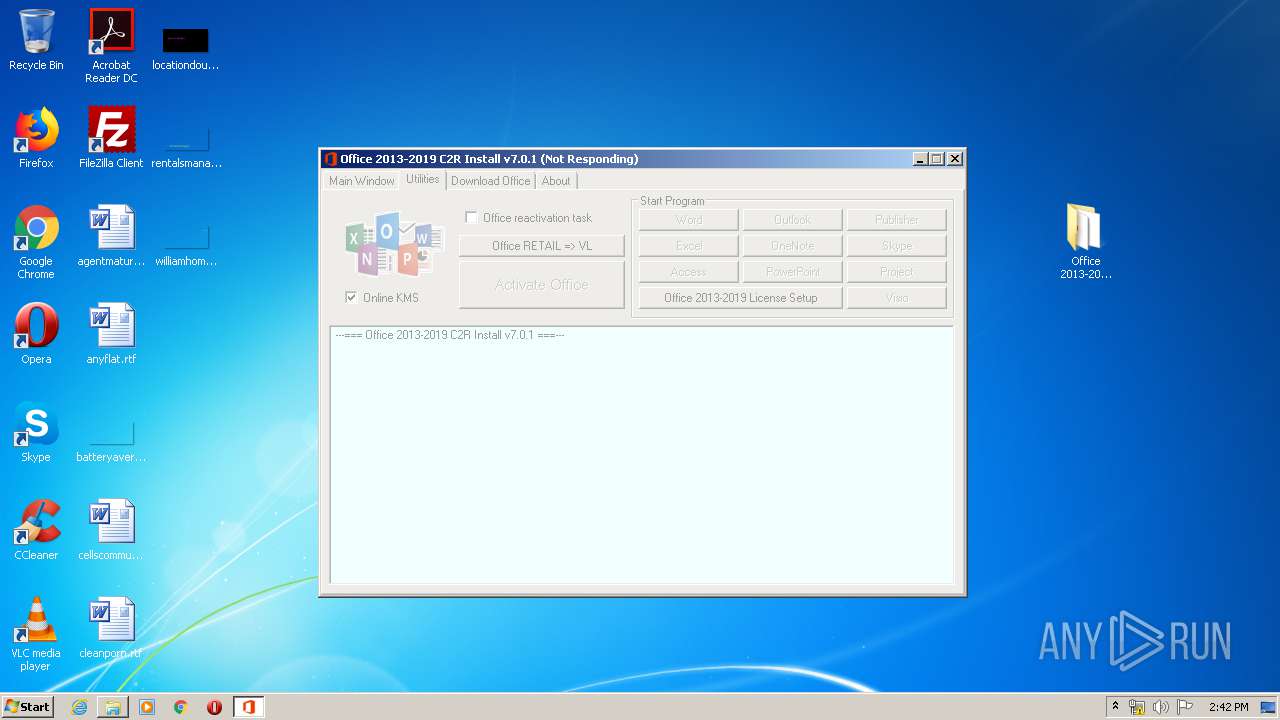Viewport: 1280px width, 720px height.
Task: Select the williamhom desktop file
Action: (186, 245)
